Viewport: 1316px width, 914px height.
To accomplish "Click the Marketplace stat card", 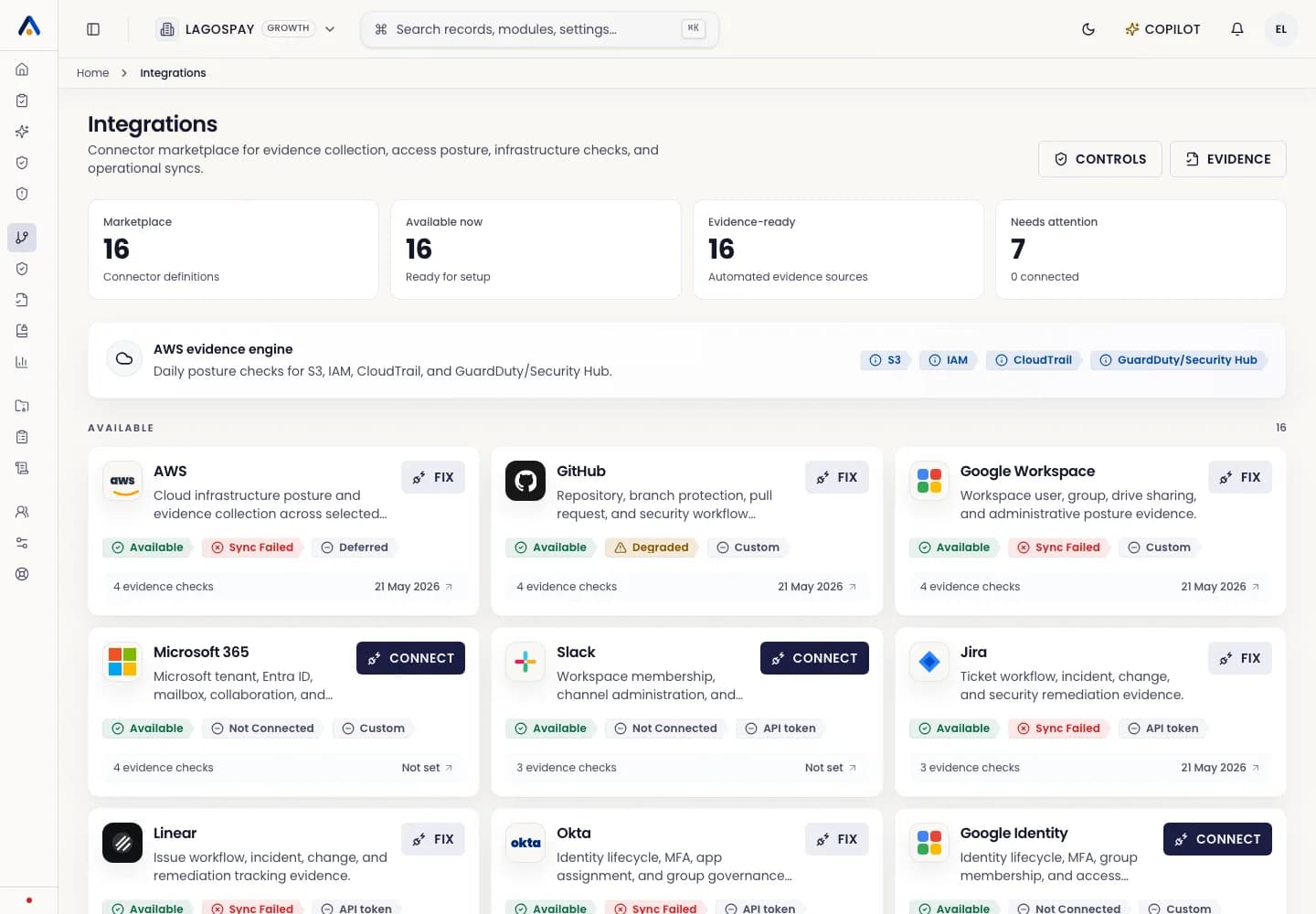I will click(233, 250).
